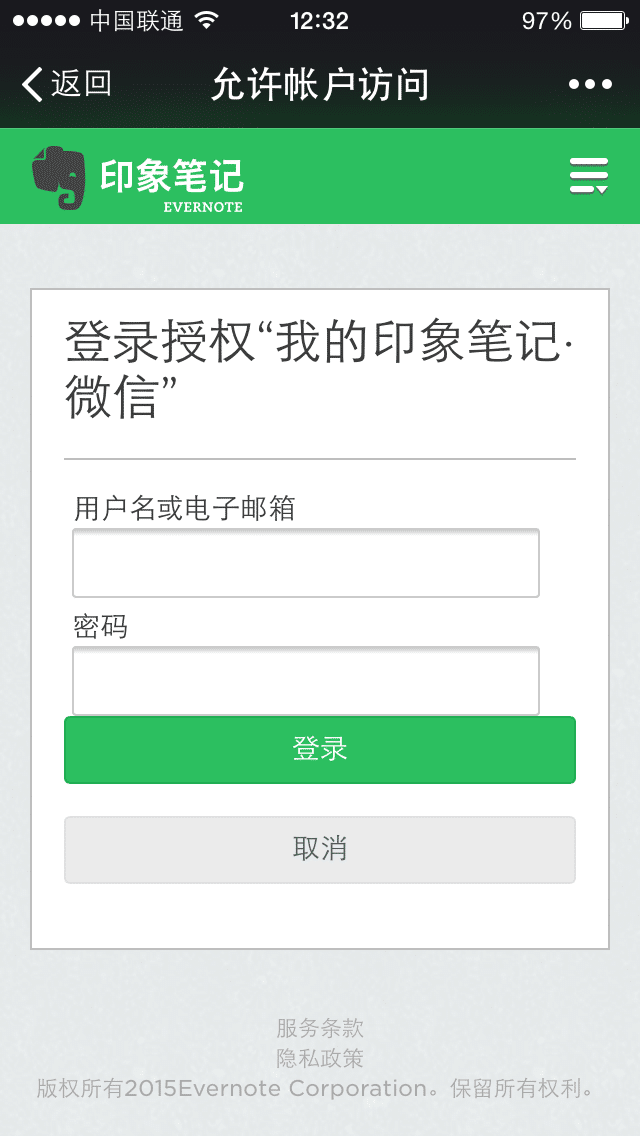Click the gray 取消 button
Image resolution: width=640 pixels, height=1136 pixels.
320,850
